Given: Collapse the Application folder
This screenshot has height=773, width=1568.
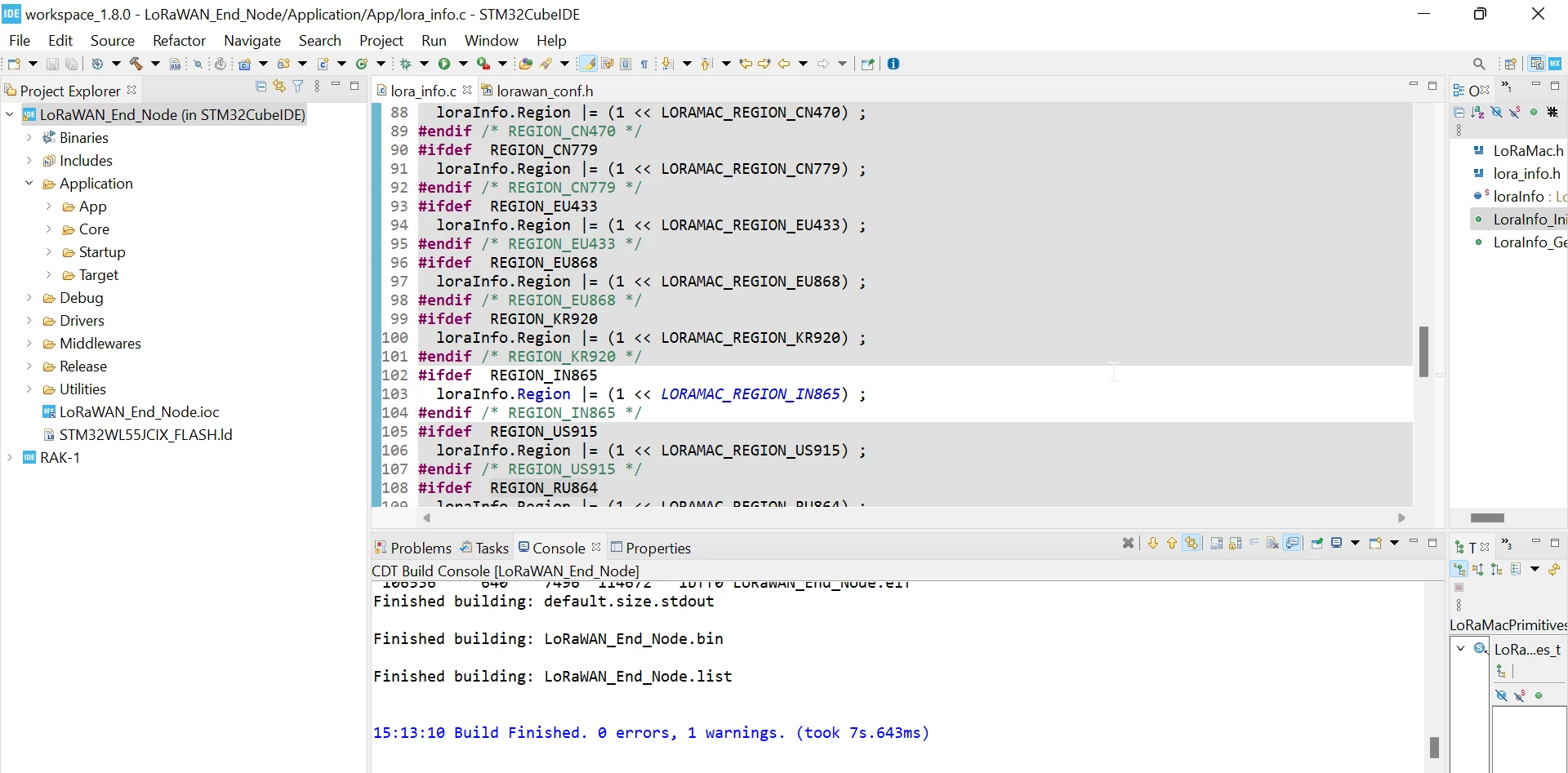Looking at the screenshot, I should coord(29,183).
